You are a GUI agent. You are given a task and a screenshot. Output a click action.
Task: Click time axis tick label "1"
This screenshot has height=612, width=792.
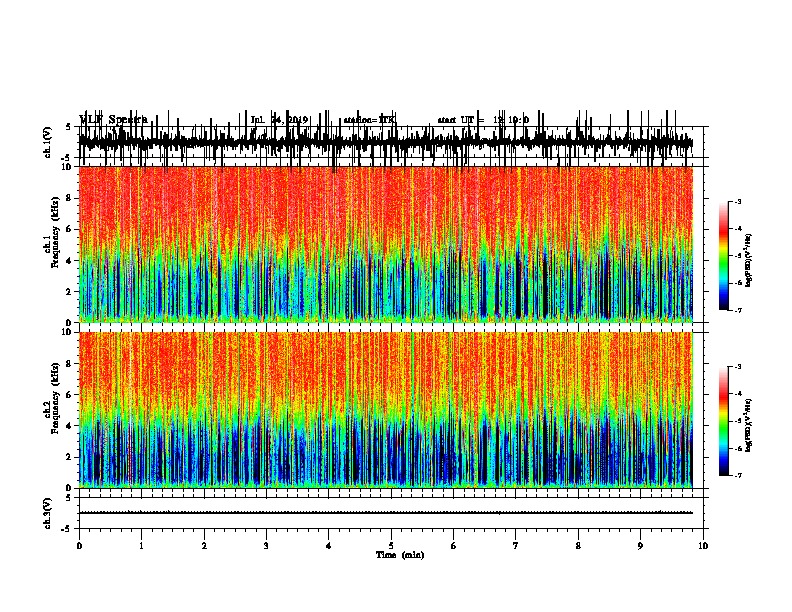[x=141, y=546]
